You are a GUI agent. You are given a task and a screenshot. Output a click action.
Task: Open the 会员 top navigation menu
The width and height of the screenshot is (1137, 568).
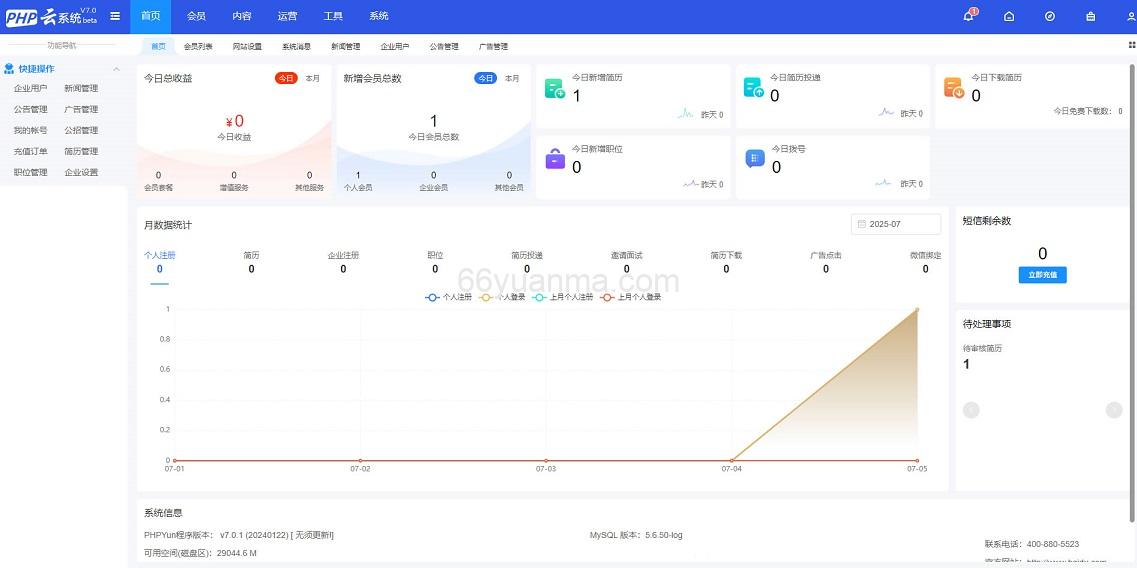tap(196, 16)
